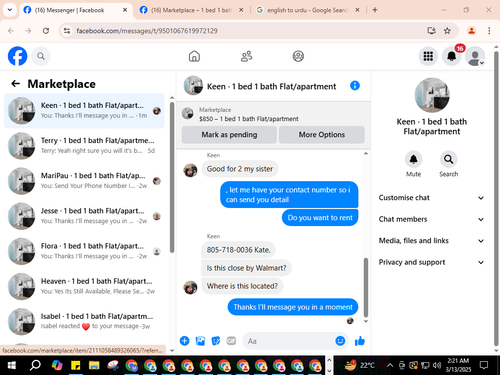Open the account profile avatar menu

point(475,56)
